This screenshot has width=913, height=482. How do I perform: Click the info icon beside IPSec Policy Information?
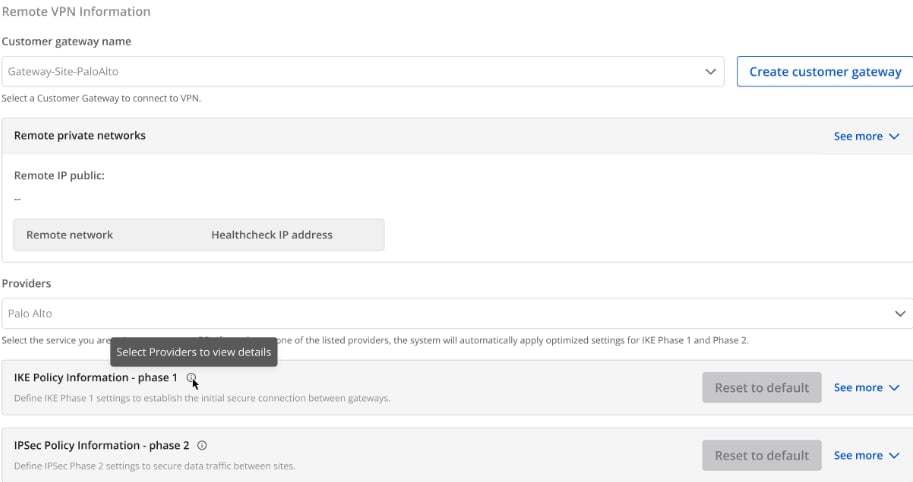pos(202,445)
